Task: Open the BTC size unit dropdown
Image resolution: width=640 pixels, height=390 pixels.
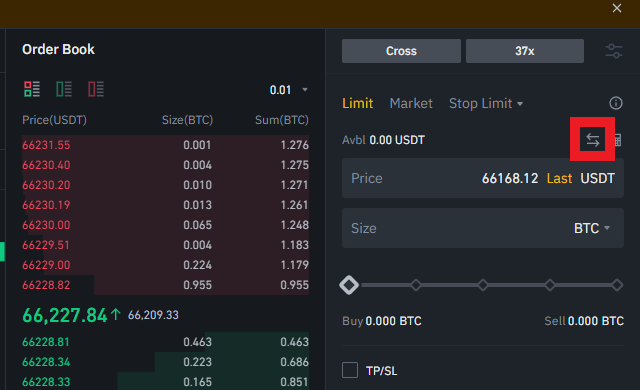Action: [x=592, y=228]
